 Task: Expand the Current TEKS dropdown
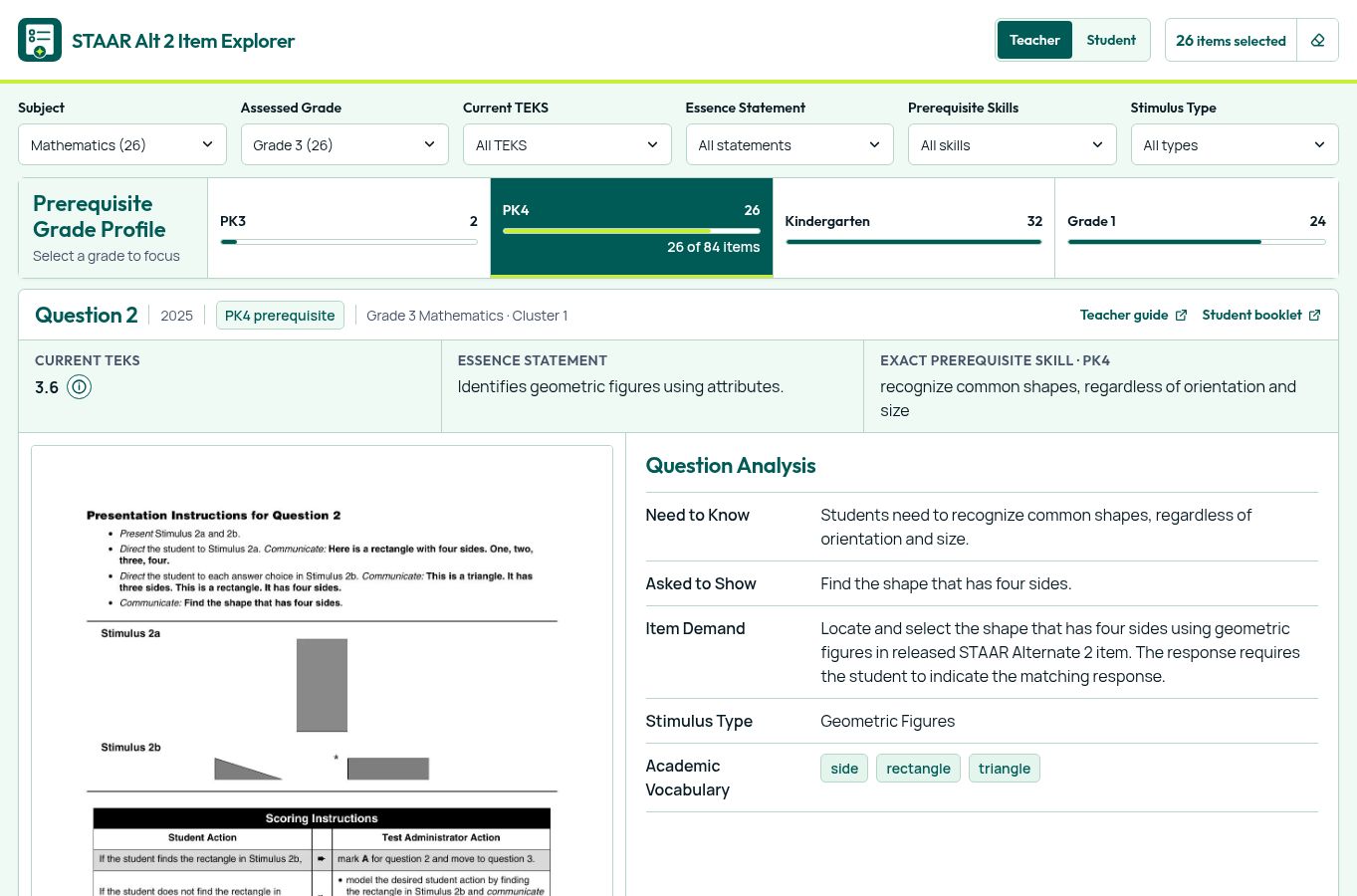tap(567, 144)
